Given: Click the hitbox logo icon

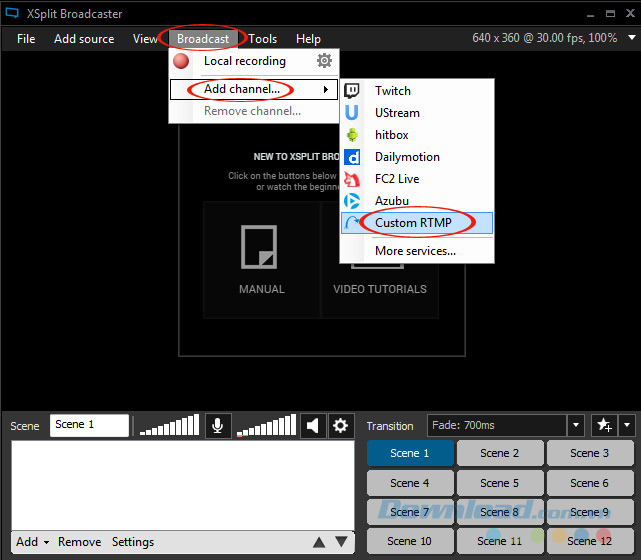Looking at the screenshot, I should coord(352,134).
